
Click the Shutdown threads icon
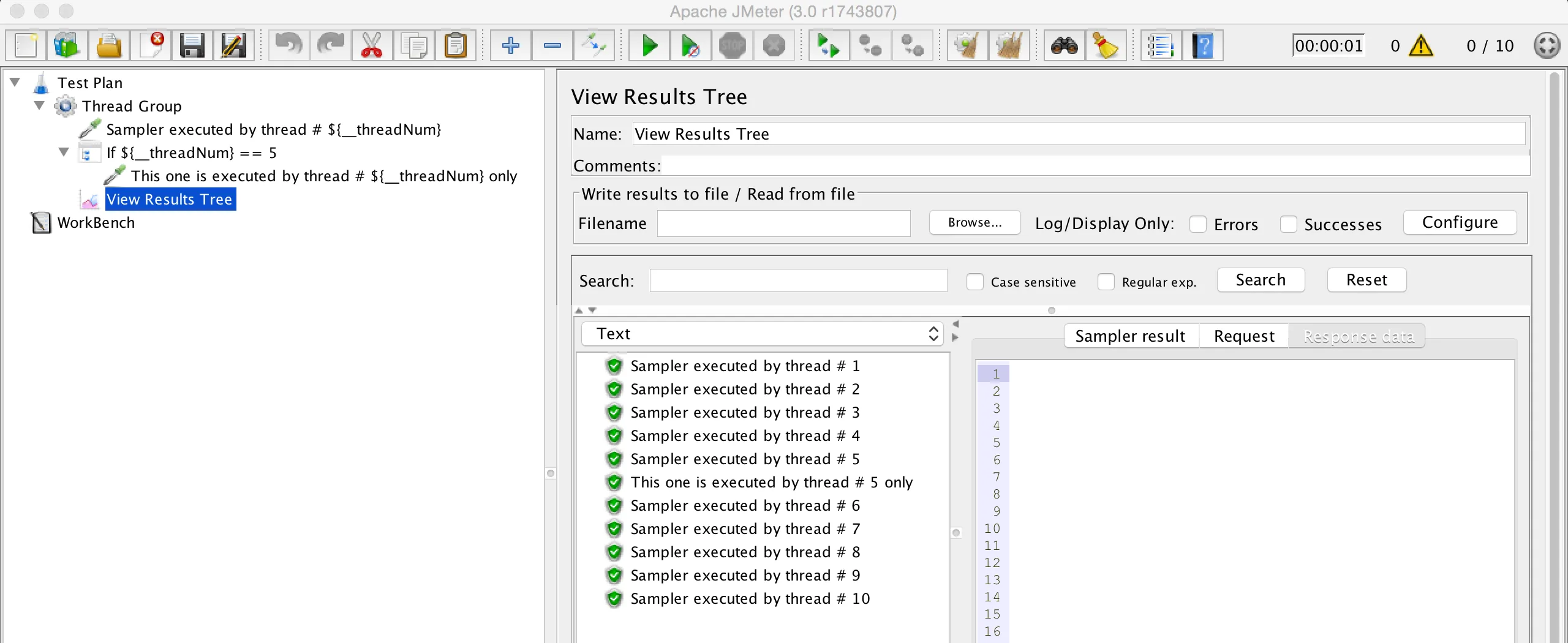774,45
